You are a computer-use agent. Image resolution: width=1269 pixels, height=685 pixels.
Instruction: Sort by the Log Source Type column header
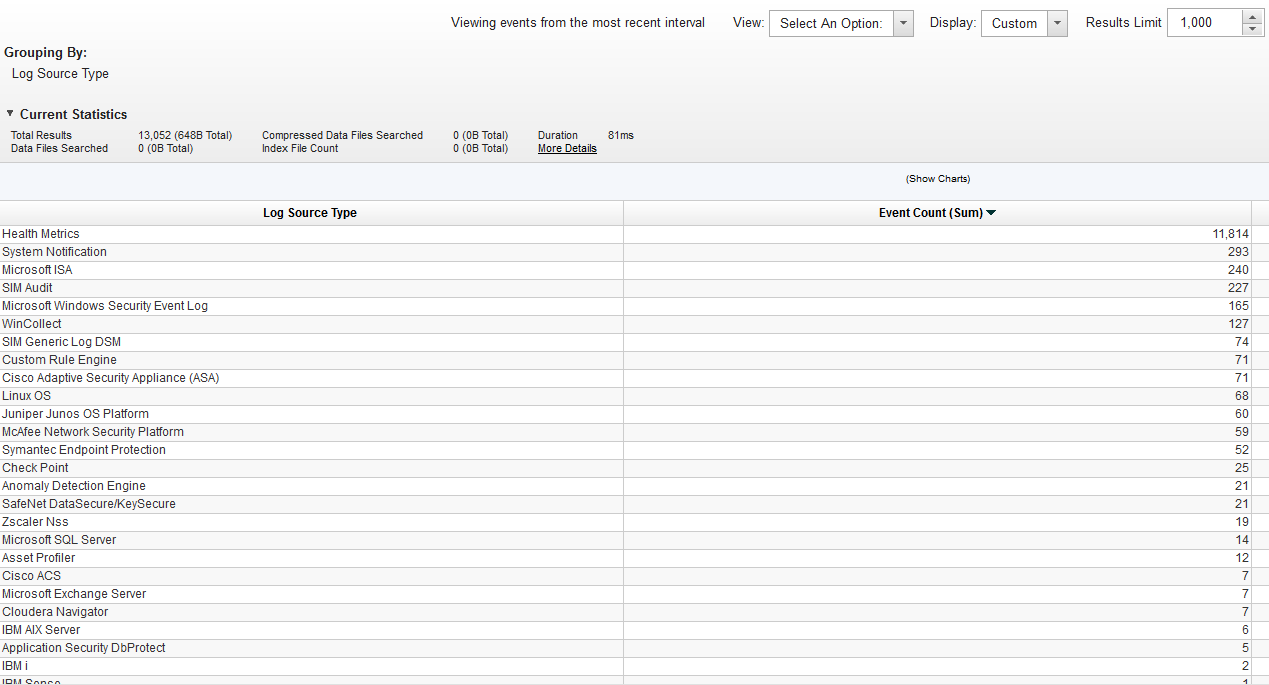click(311, 212)
